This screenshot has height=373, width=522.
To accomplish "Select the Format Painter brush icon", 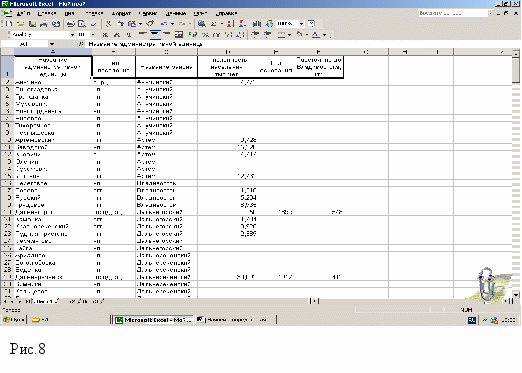I will tap(151, 24).
